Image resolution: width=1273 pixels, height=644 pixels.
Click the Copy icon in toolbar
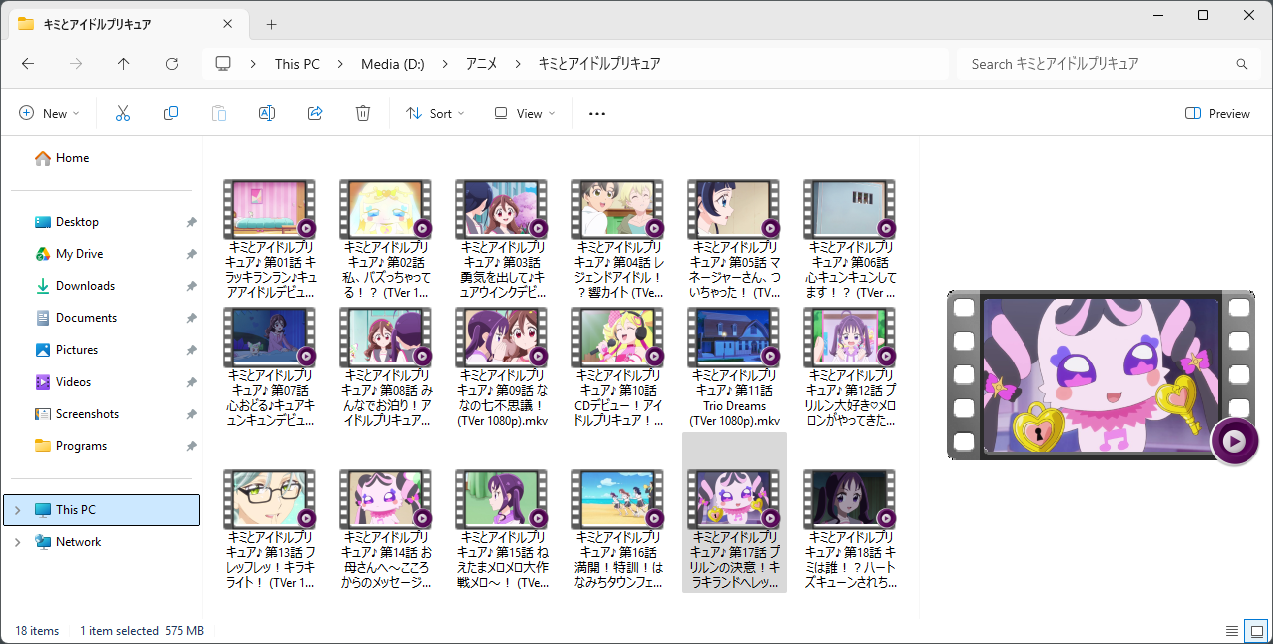tap(171, 113)
